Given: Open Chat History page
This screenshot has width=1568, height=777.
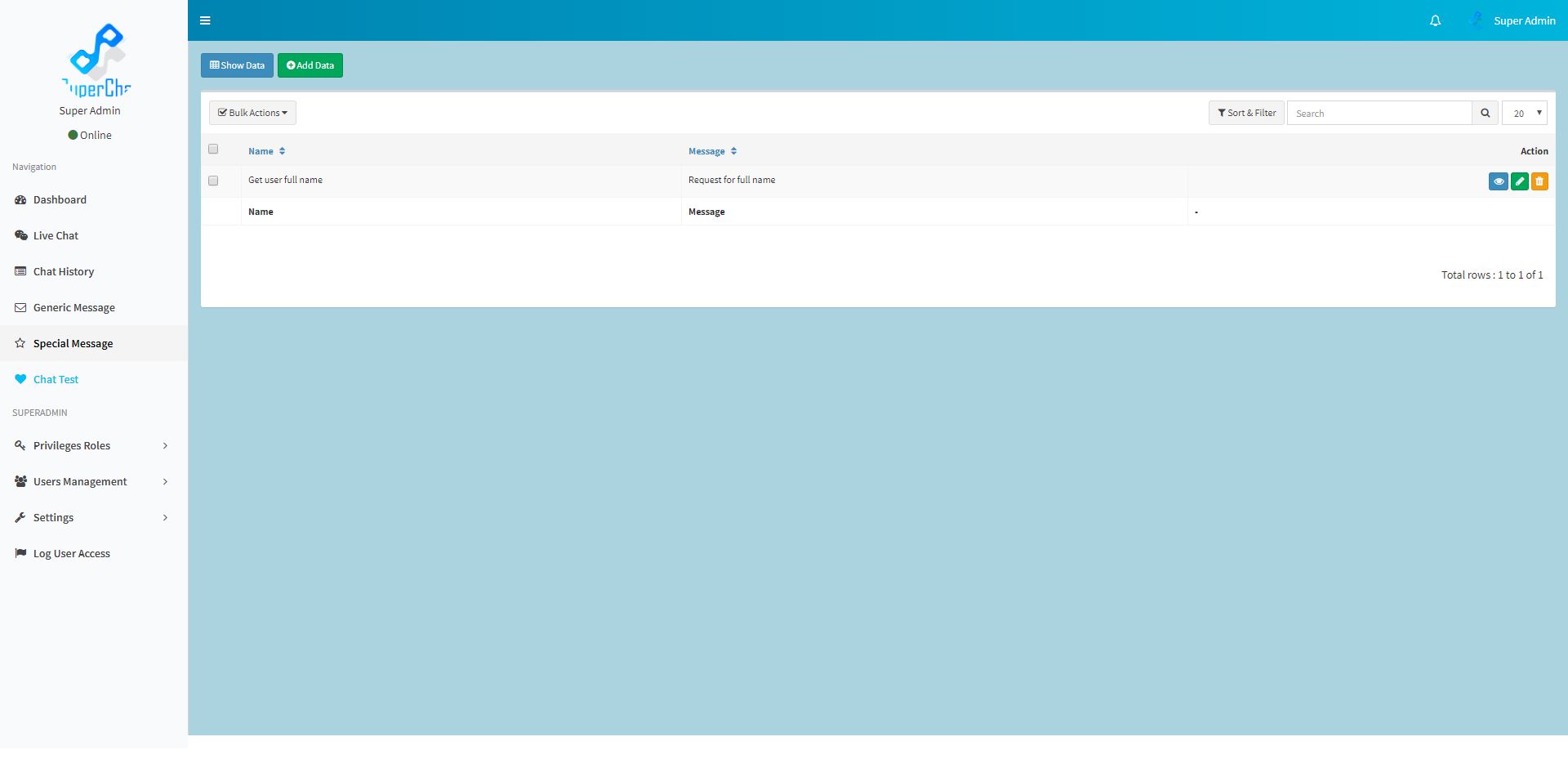Looking at the screenshot, I should [94, 271].
